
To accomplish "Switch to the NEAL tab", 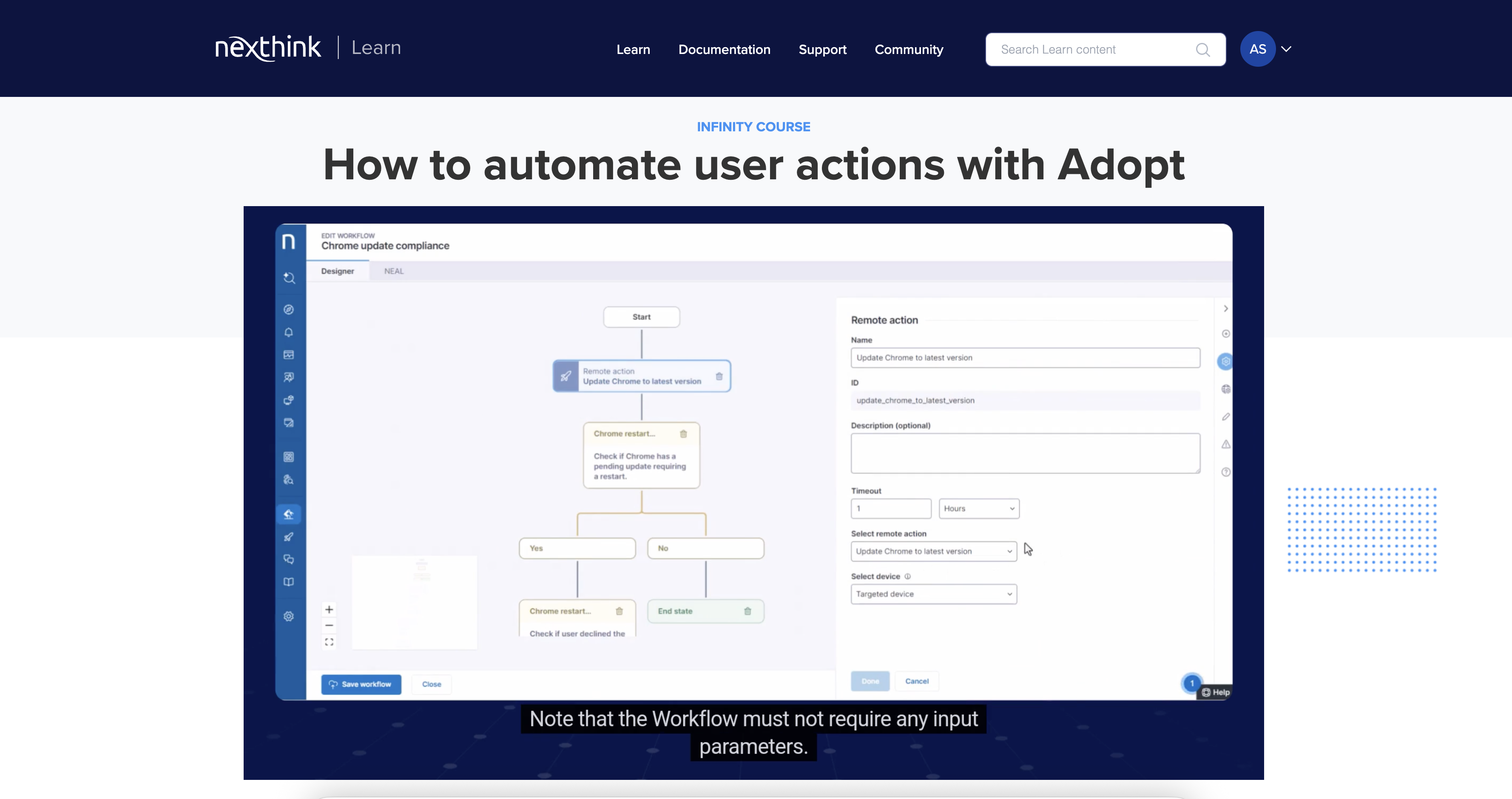I will point(394,271).
